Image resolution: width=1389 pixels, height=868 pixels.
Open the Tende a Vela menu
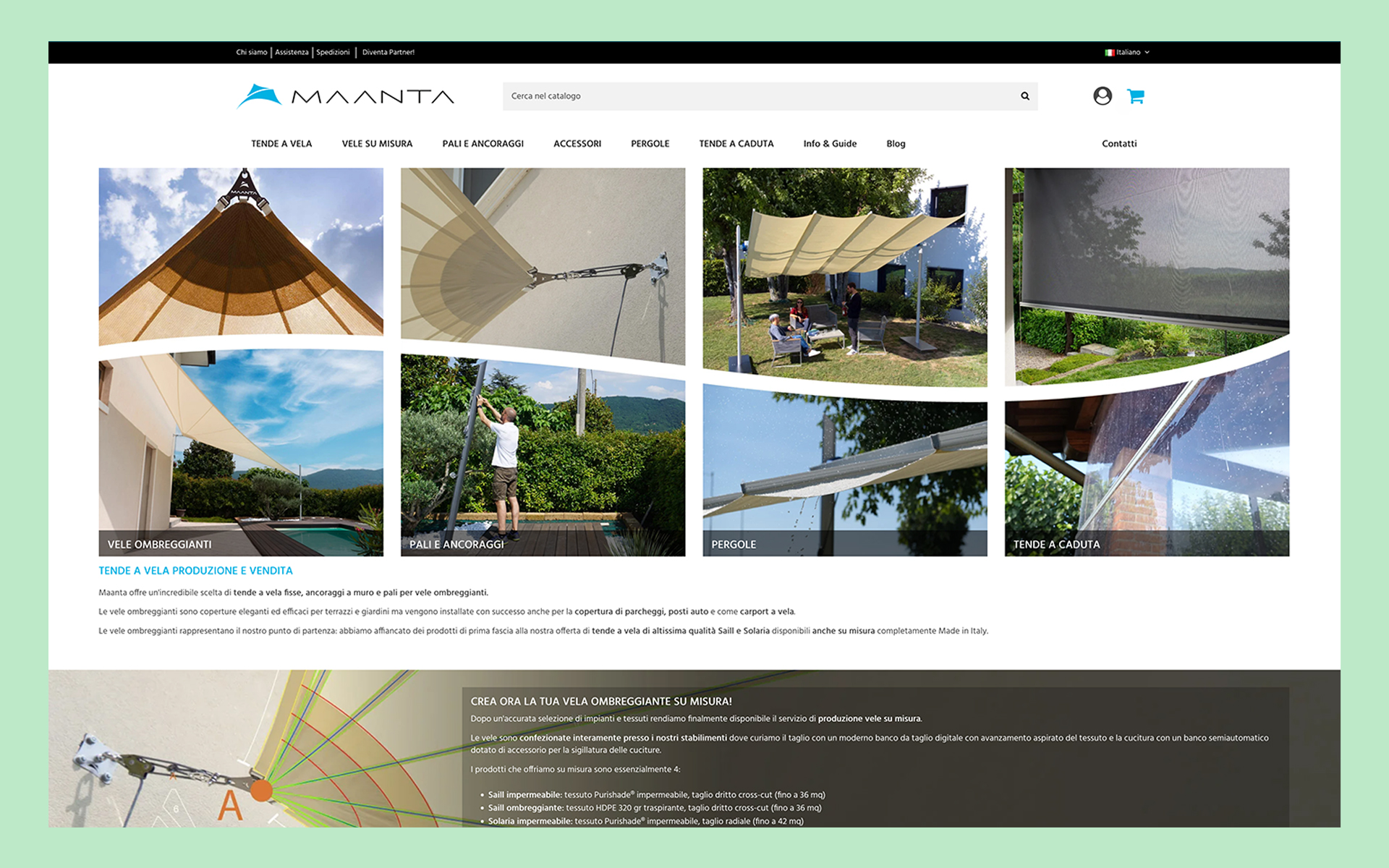coord(281,144)
